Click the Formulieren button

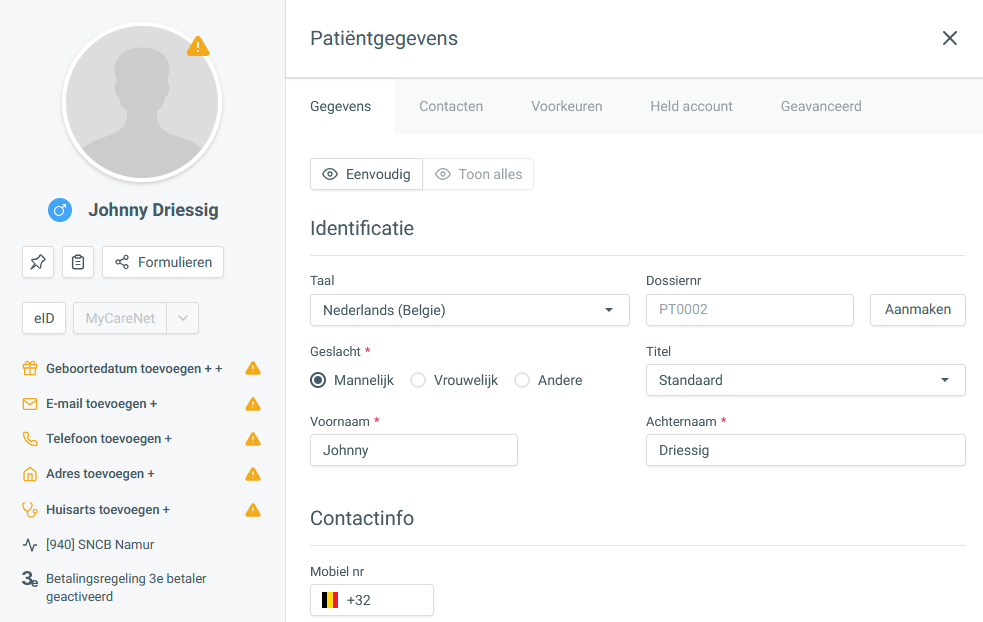click(163, 262)
